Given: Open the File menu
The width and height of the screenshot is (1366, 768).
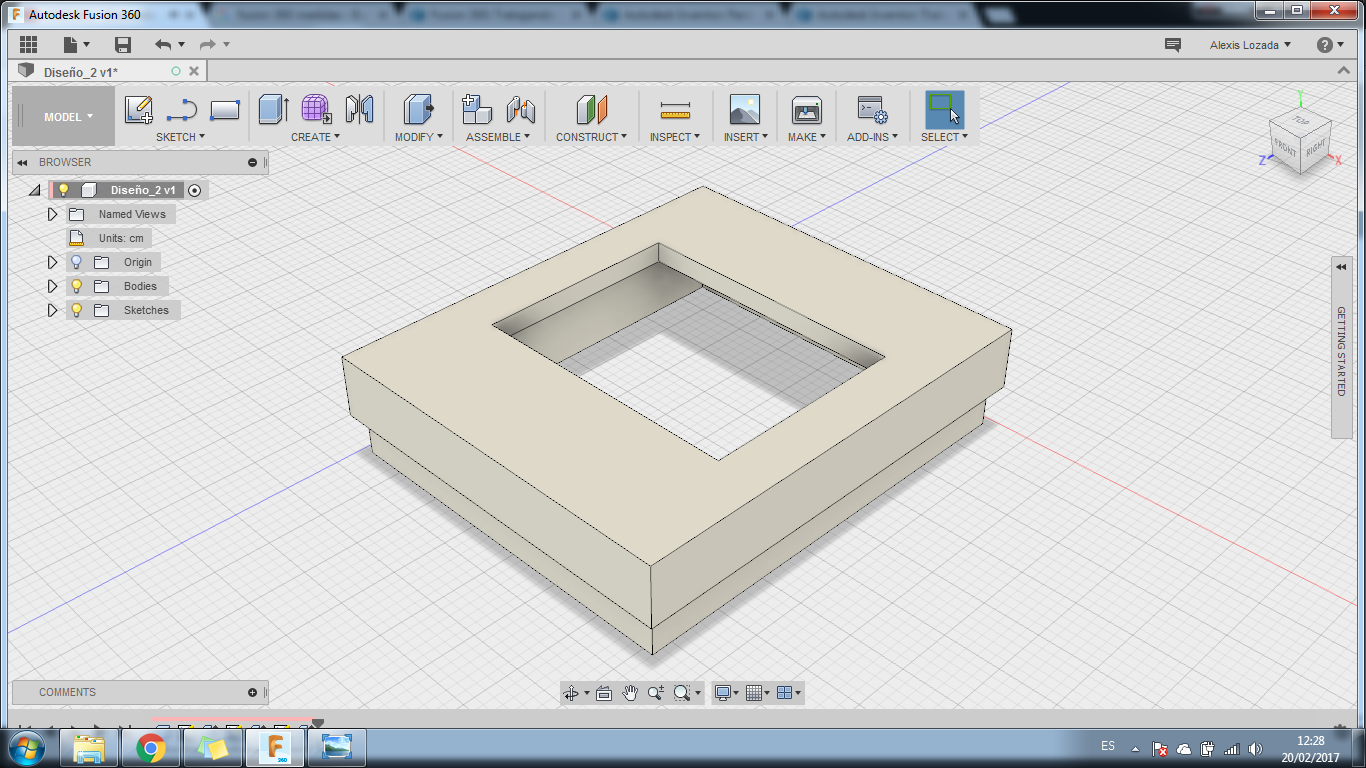Looking at the screenshot, I should click(x=76, y=44).
